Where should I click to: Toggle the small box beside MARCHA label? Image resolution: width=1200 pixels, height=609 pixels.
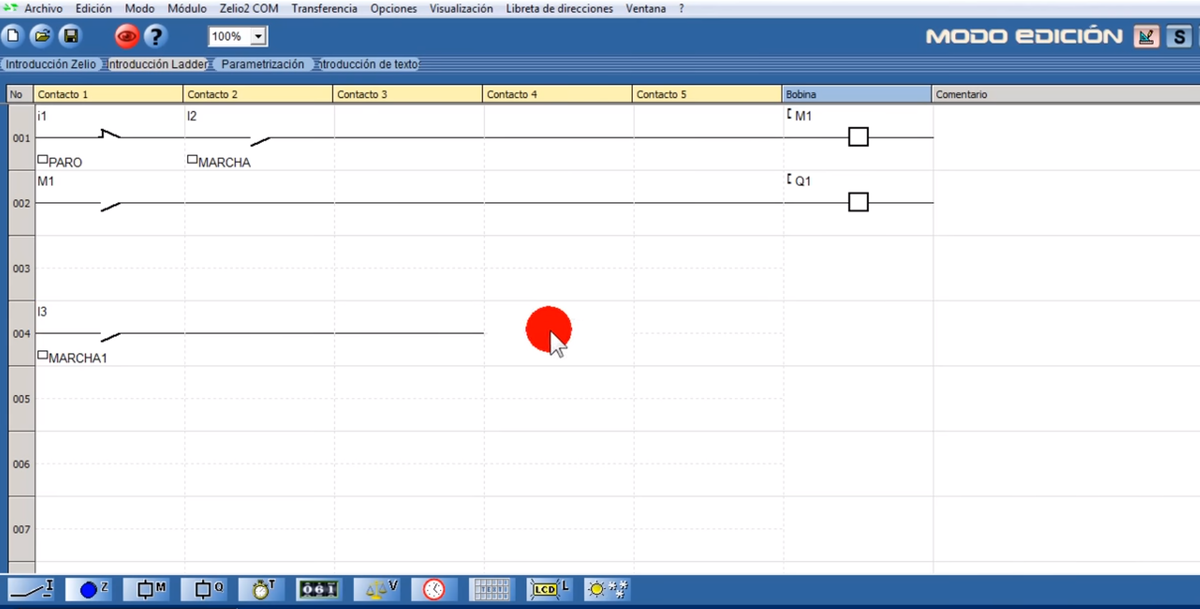pos(192,160)
